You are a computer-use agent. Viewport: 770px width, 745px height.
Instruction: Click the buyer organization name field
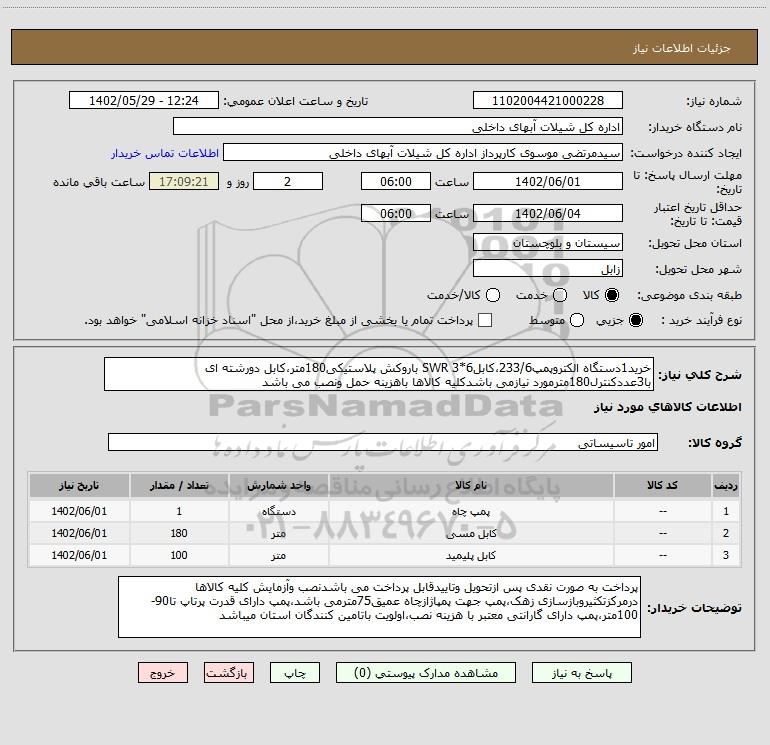click(x=398, y=126)
